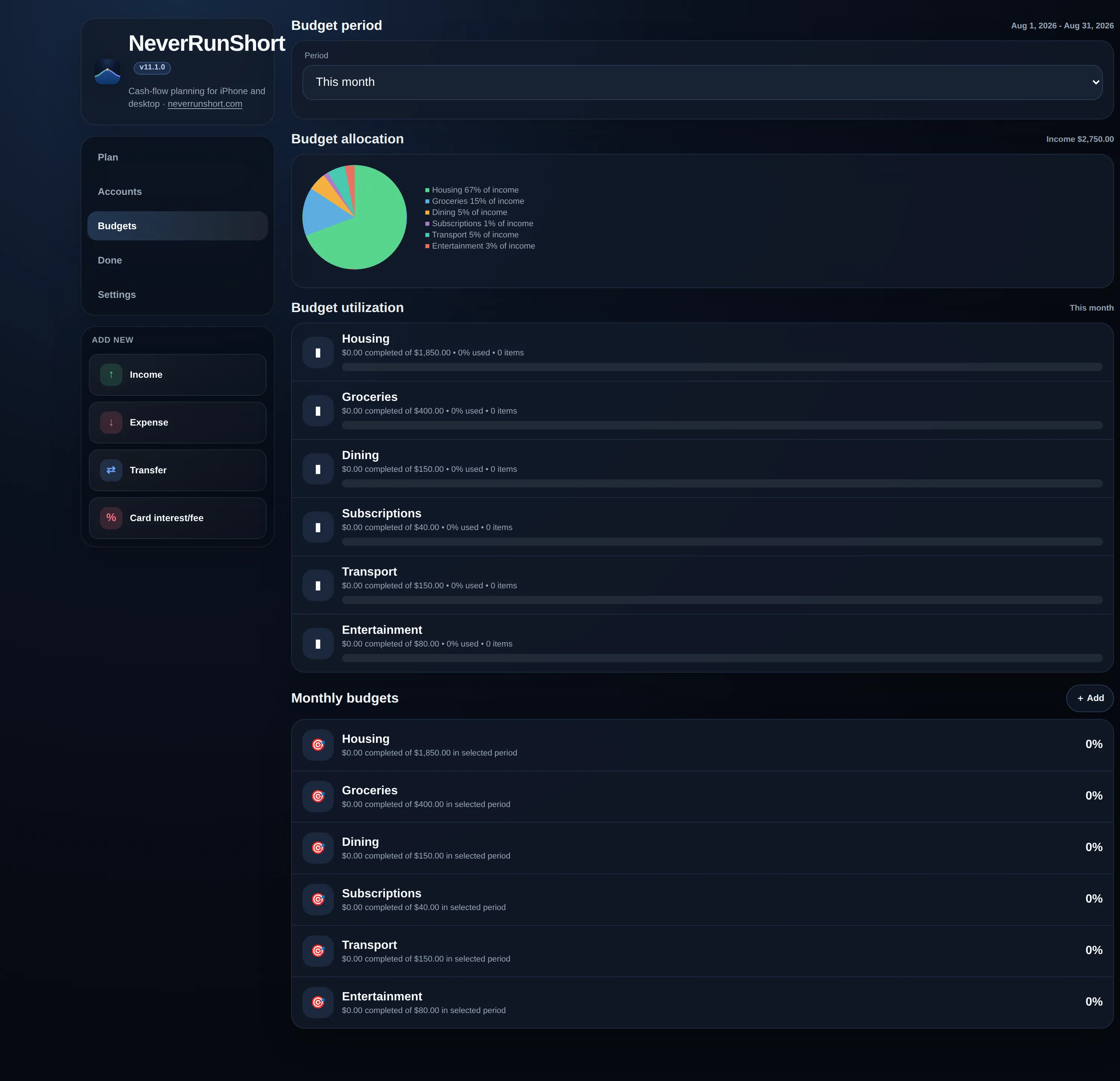Open the Dining row in Monthly budgets
This screenshot has width=1120, height=1081.
(702, 848)
